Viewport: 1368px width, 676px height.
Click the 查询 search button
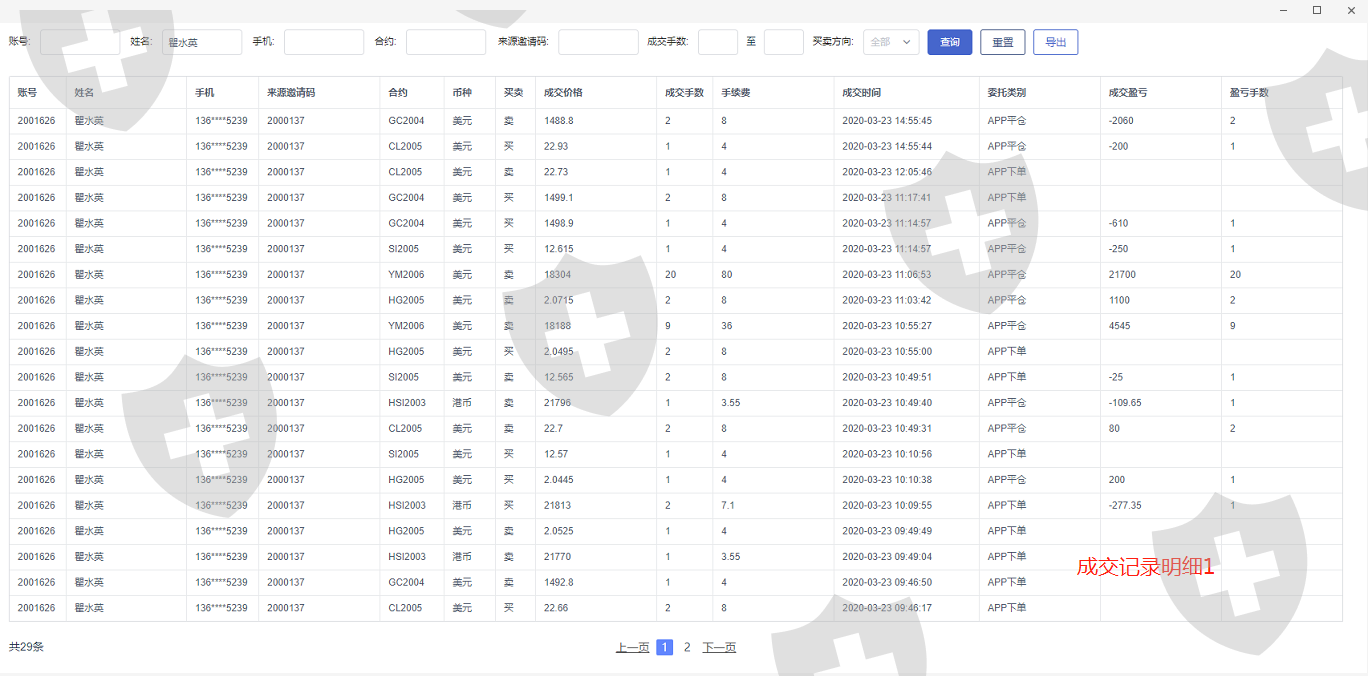tap(949, 42)
